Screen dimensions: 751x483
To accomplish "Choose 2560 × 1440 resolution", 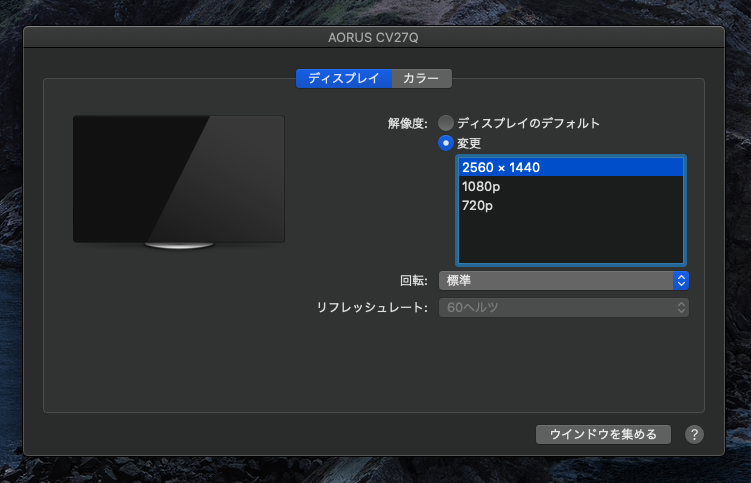I will tap(571, 167).
